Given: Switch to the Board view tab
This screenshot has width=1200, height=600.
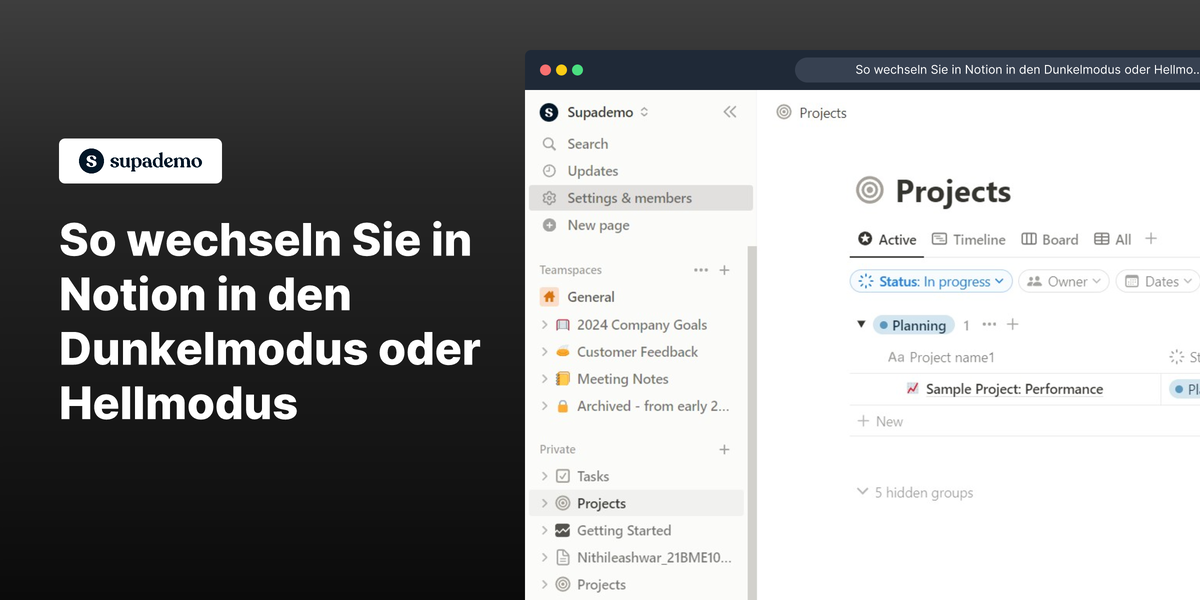Looking at the screenshot, I should [x=1049, y=239].
